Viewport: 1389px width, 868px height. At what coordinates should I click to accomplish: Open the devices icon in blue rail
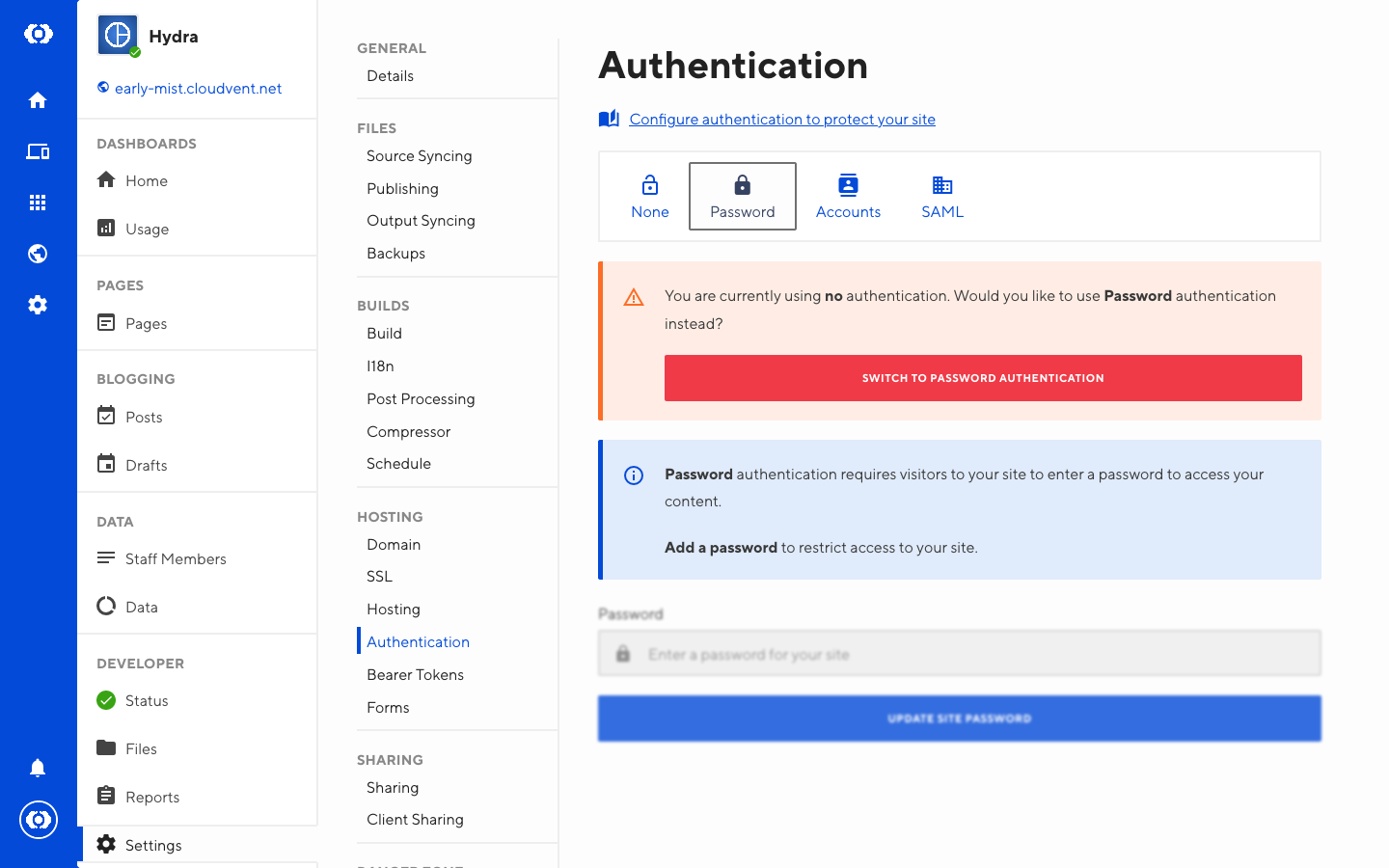[38, 151]
